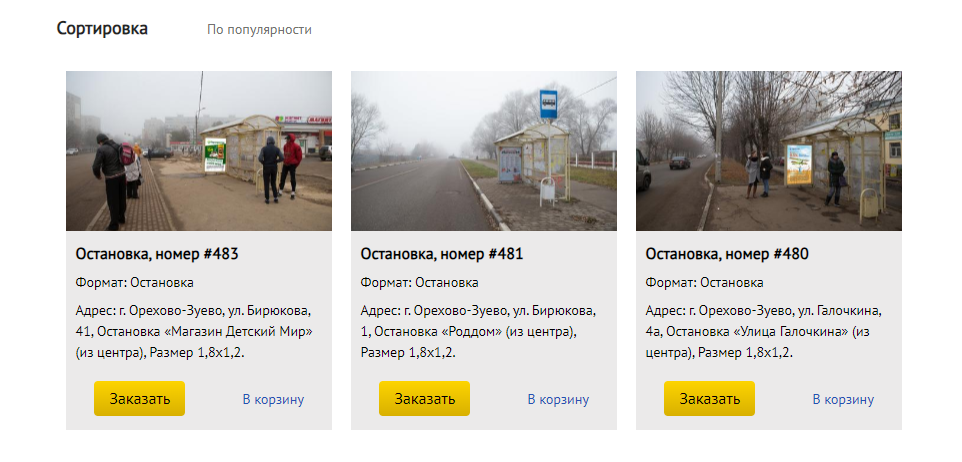Click the address text for 'Магазин Детский Мир' stop
Image resolution: width=962 pixels, height=462 pixels.
pos(194,332)
